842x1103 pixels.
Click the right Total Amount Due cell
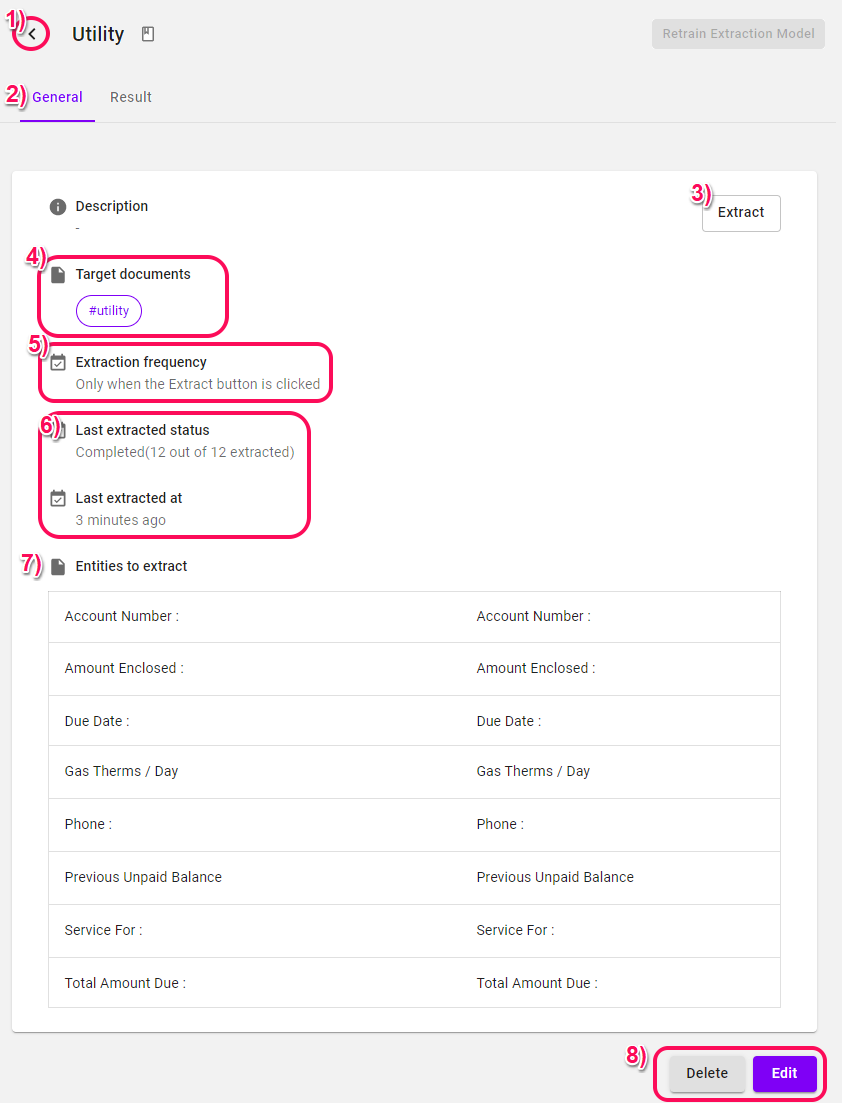[620, 983]
